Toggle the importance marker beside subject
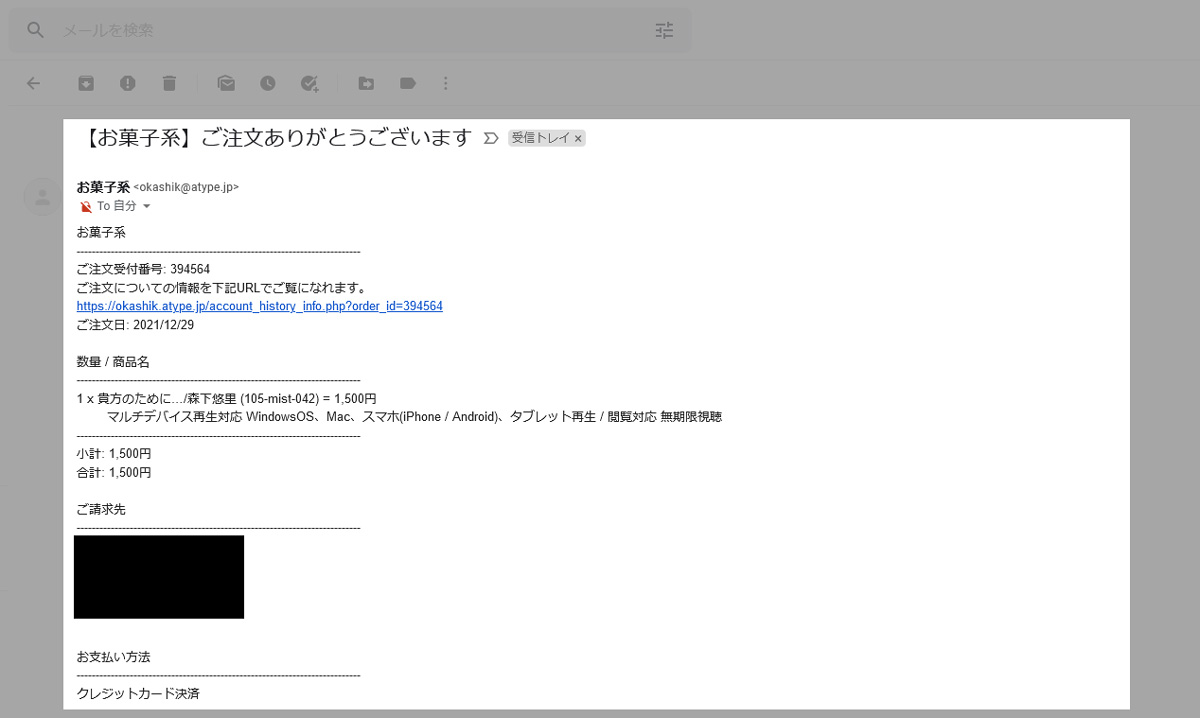Viewport: 1200px width, 718px height. (490, 139)
